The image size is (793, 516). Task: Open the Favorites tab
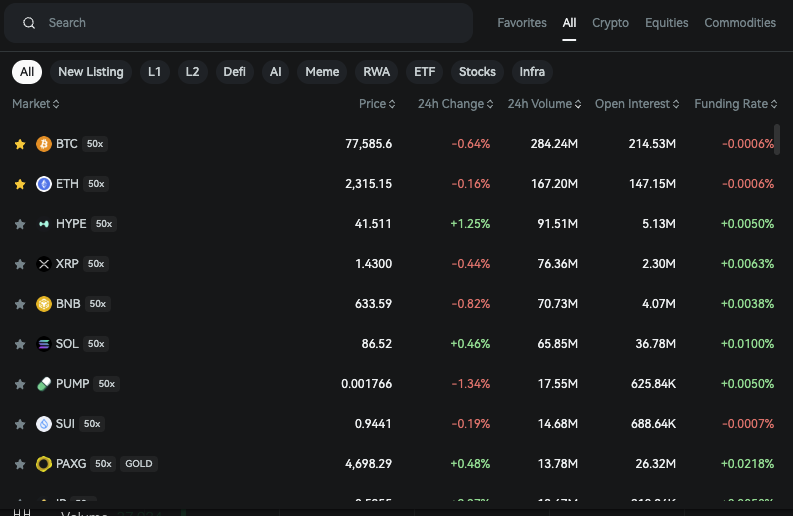(521, 23)
